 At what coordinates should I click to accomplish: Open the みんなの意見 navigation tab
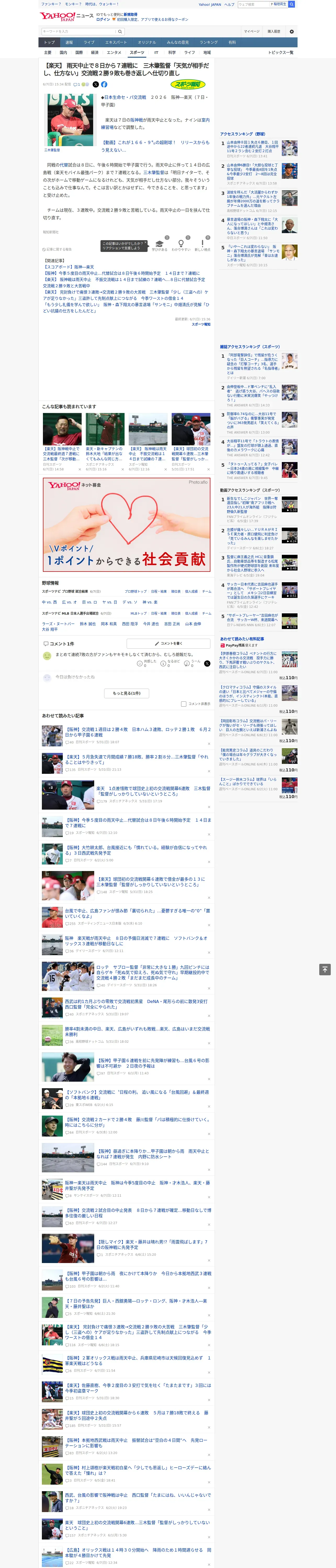178,43
